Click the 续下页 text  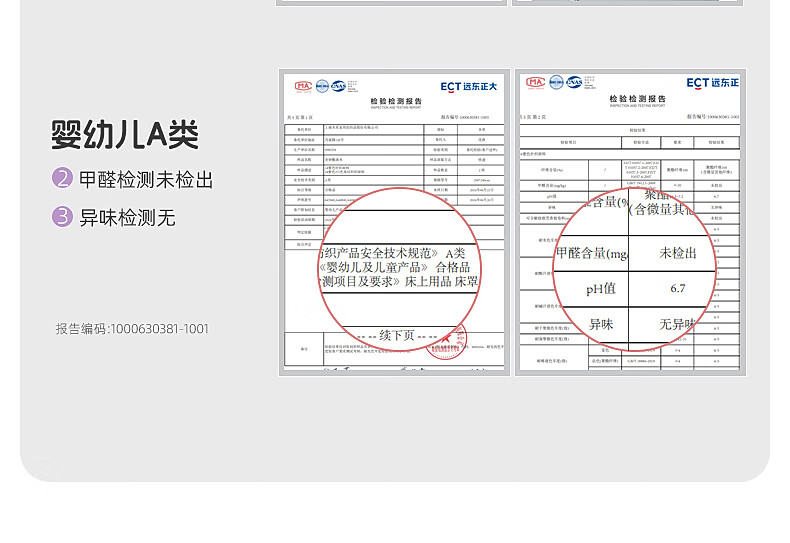tap(397, 335)
